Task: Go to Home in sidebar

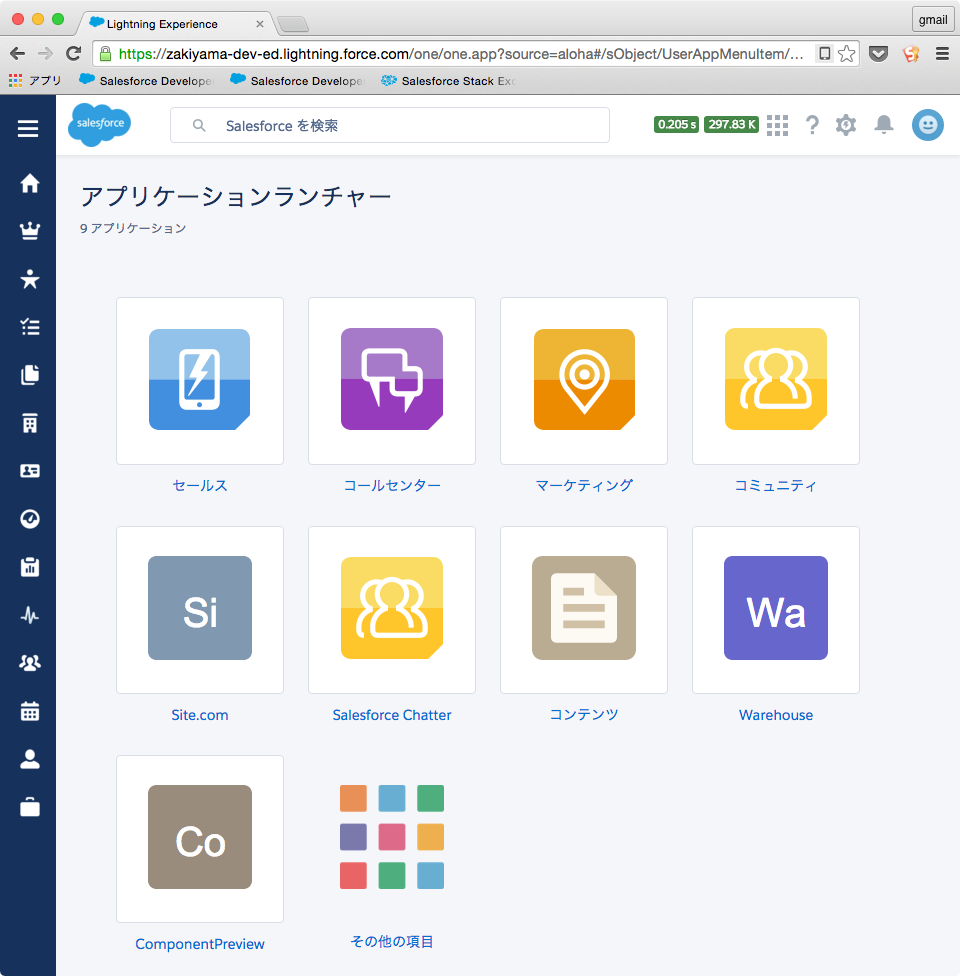Action: point(29,183)
